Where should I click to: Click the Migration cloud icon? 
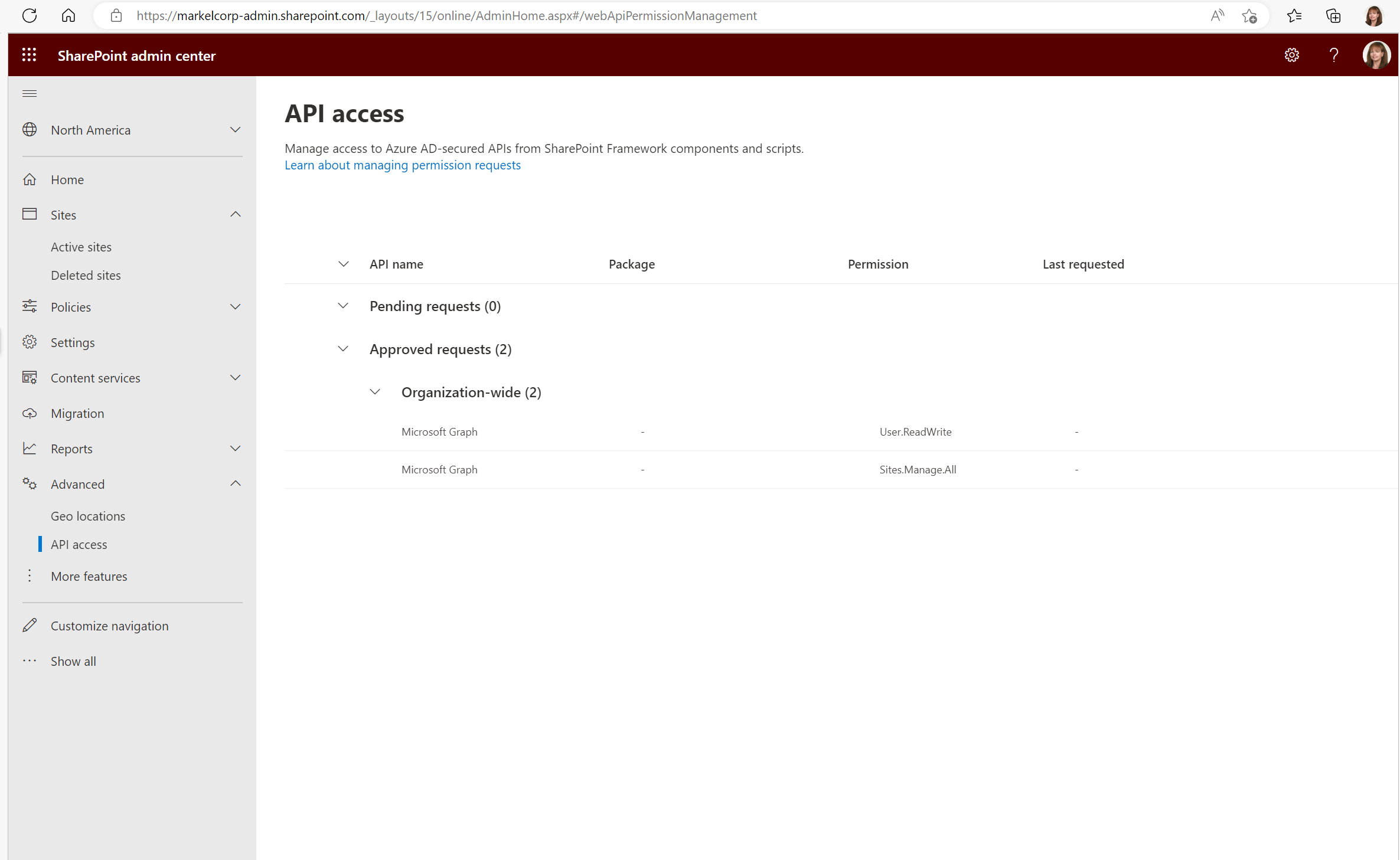coord(30,413)
